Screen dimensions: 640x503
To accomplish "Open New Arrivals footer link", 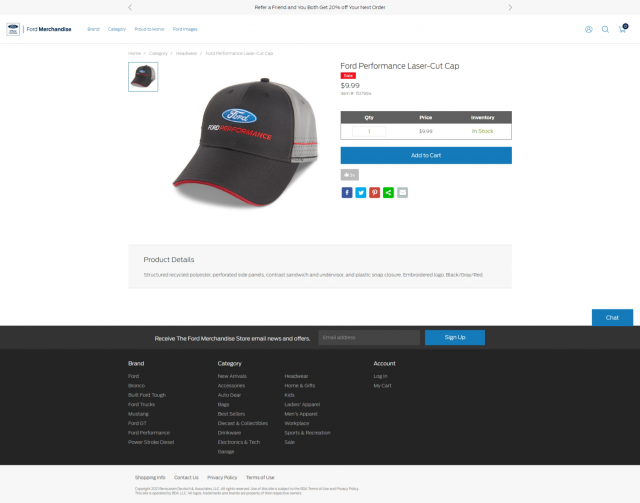I will point(232,376).
